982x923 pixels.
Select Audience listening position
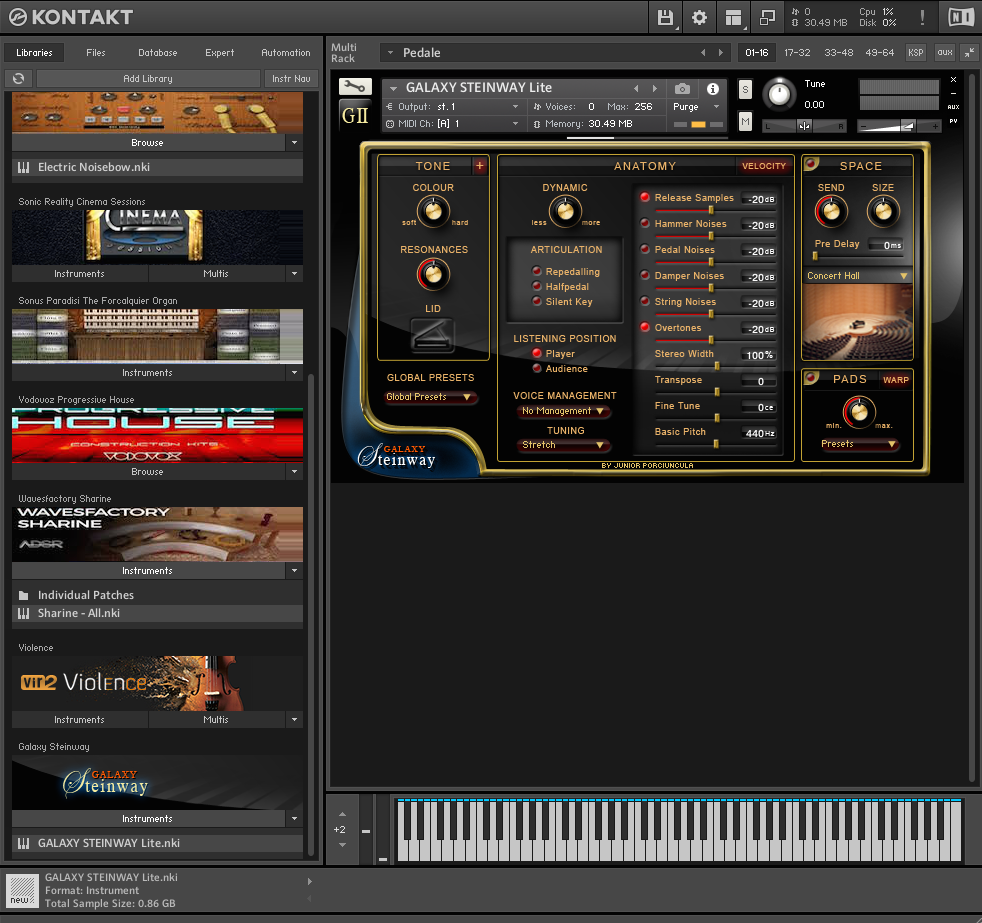coord(537,368)
